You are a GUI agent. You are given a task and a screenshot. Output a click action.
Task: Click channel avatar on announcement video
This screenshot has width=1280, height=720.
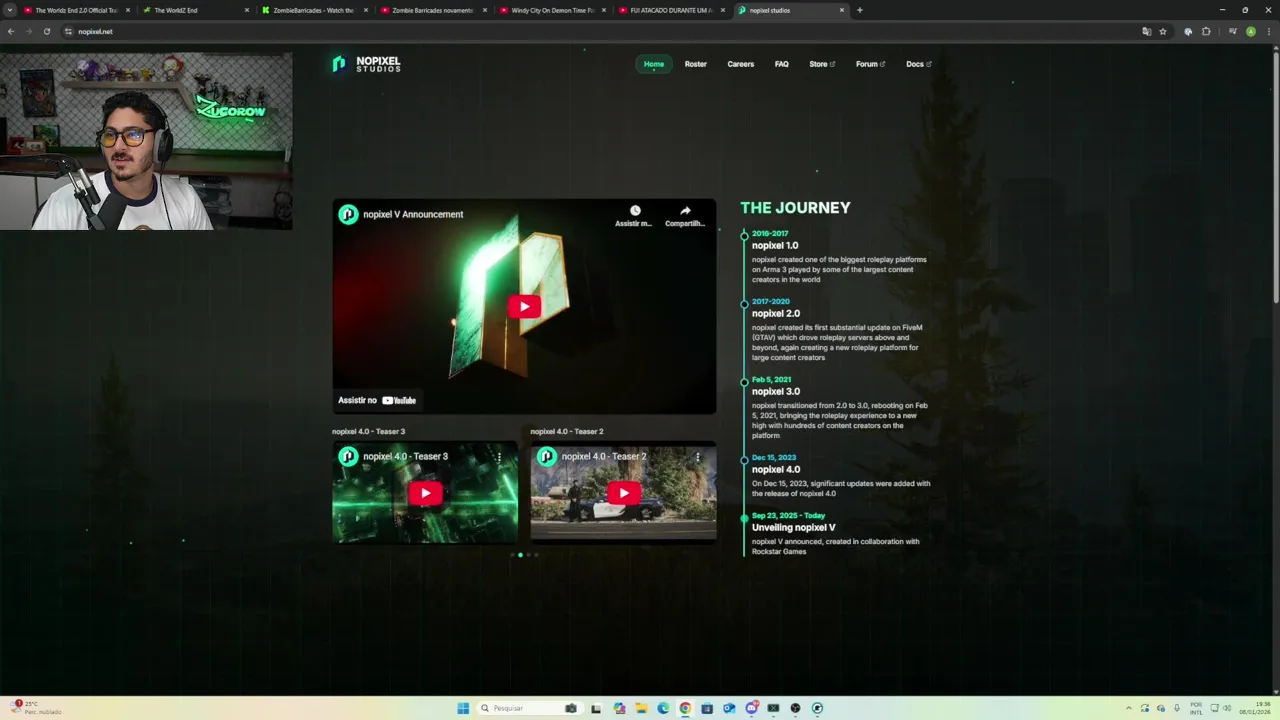click(x=348, y=214)
